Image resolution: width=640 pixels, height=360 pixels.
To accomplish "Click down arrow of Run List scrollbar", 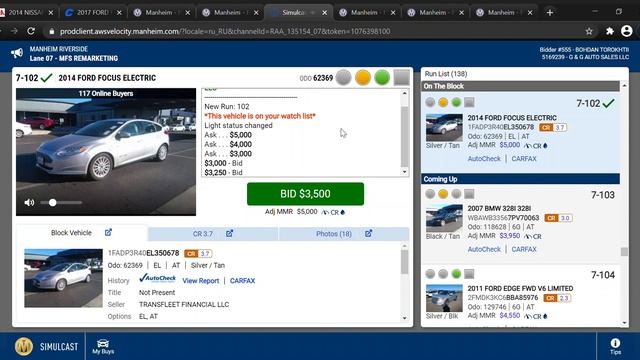I will coord(624,323).
